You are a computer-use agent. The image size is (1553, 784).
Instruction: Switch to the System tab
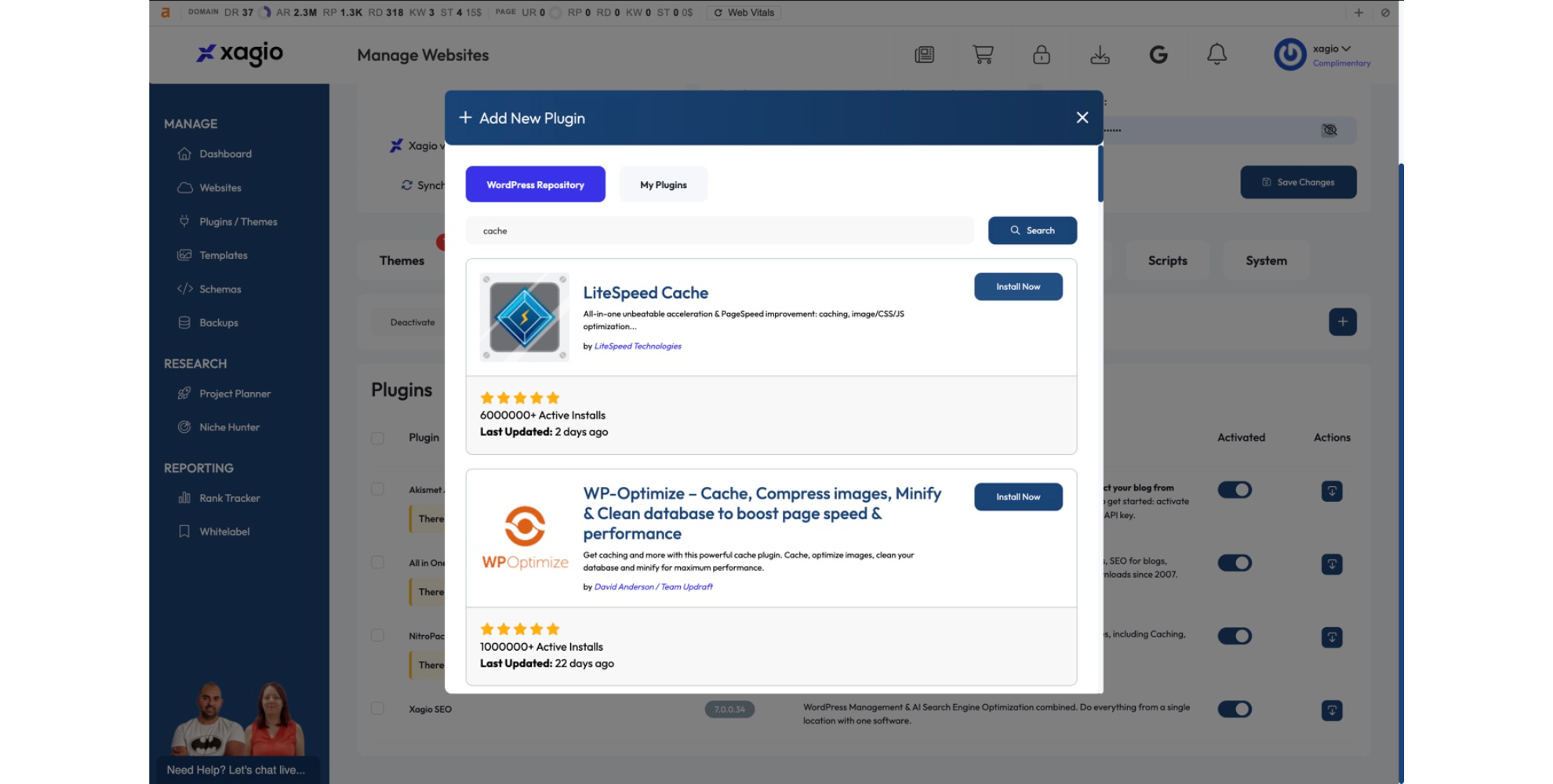click(1266, 261)
